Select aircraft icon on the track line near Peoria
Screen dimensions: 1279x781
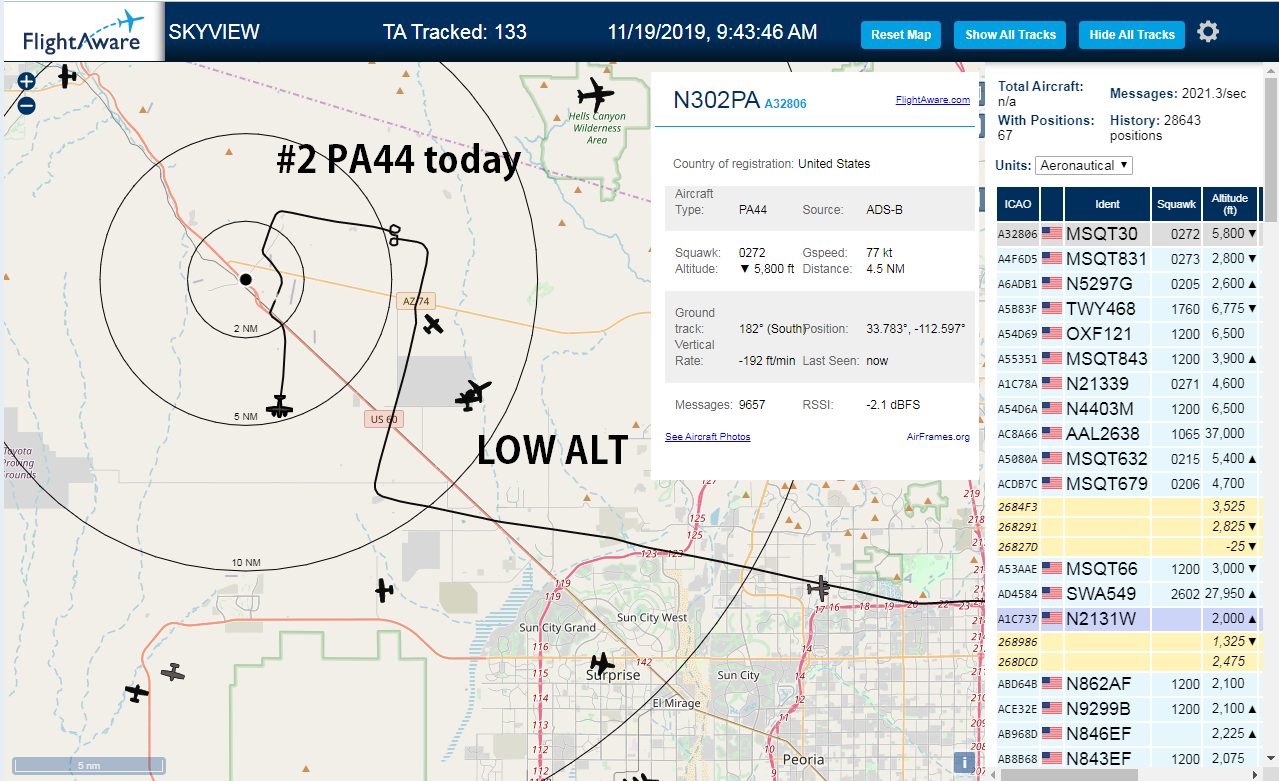[x=820, y=587]
